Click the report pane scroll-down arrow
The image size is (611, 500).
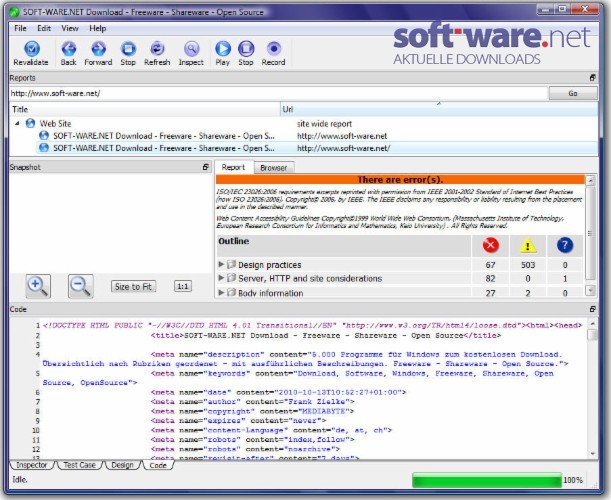click(x=591, y=290)
